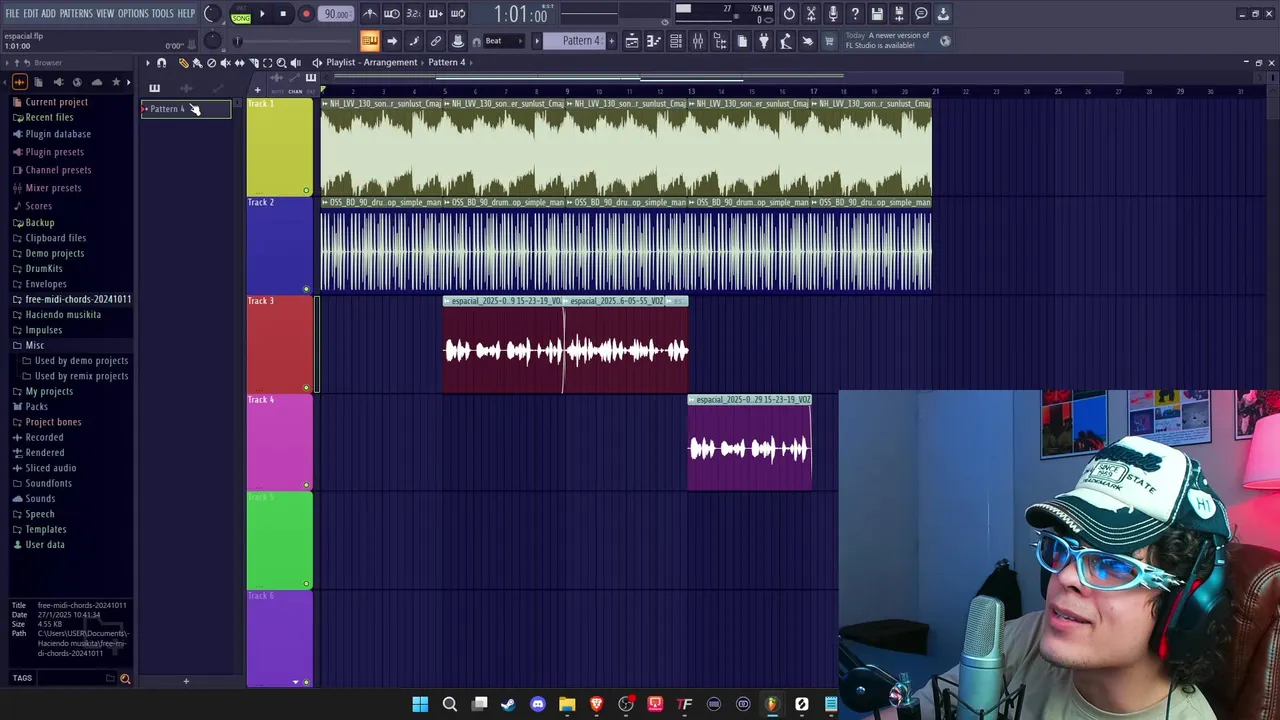Click the Save project floppy icon
1280x720 pixels.
point(877,14)
